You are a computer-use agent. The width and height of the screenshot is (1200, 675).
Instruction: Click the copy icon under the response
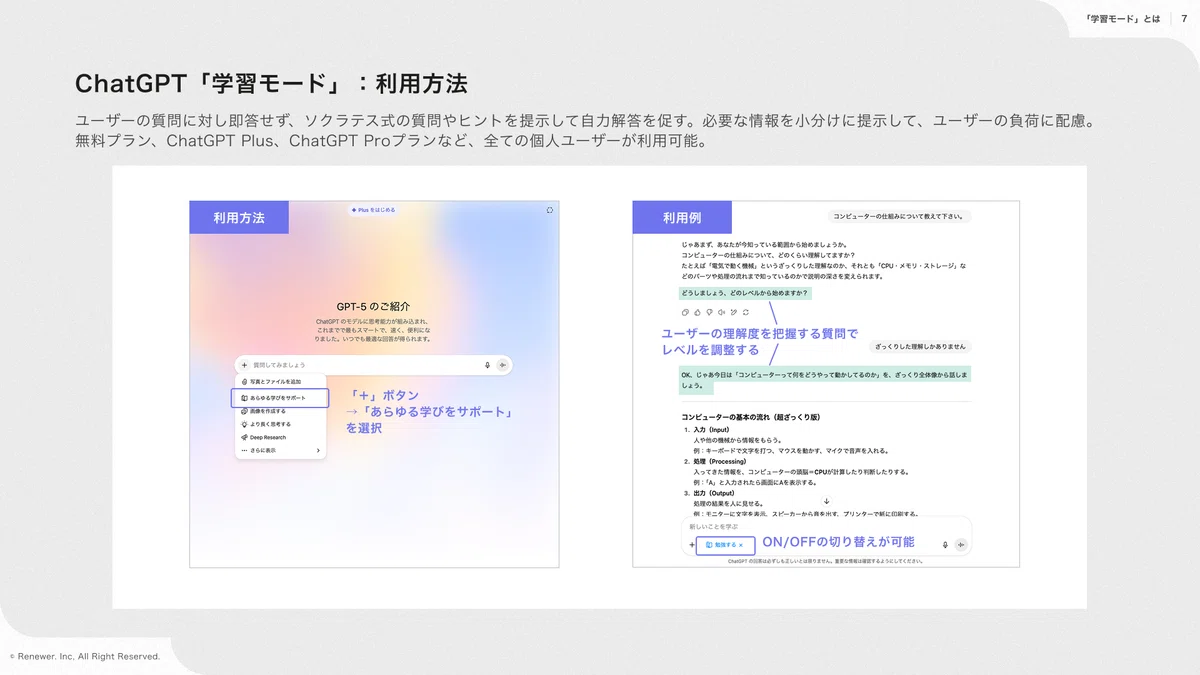[685, 312]
